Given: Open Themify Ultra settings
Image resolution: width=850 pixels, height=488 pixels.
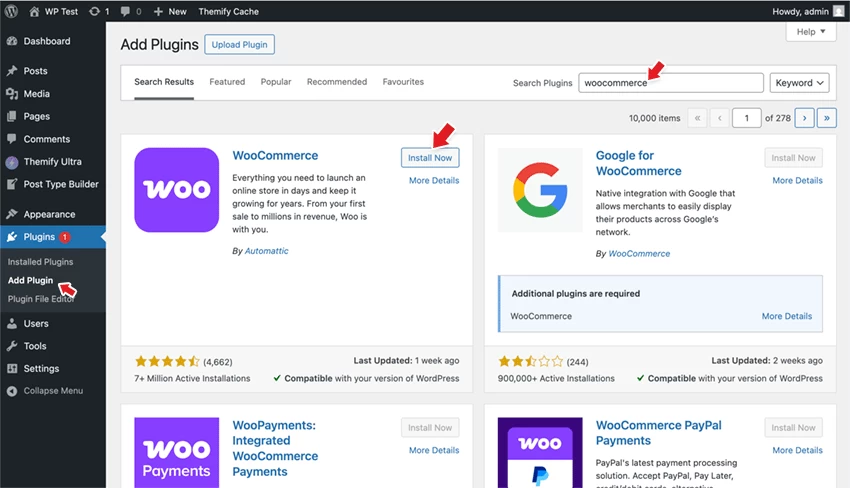Looking at the screenshot, I should (x=53, y=162).
